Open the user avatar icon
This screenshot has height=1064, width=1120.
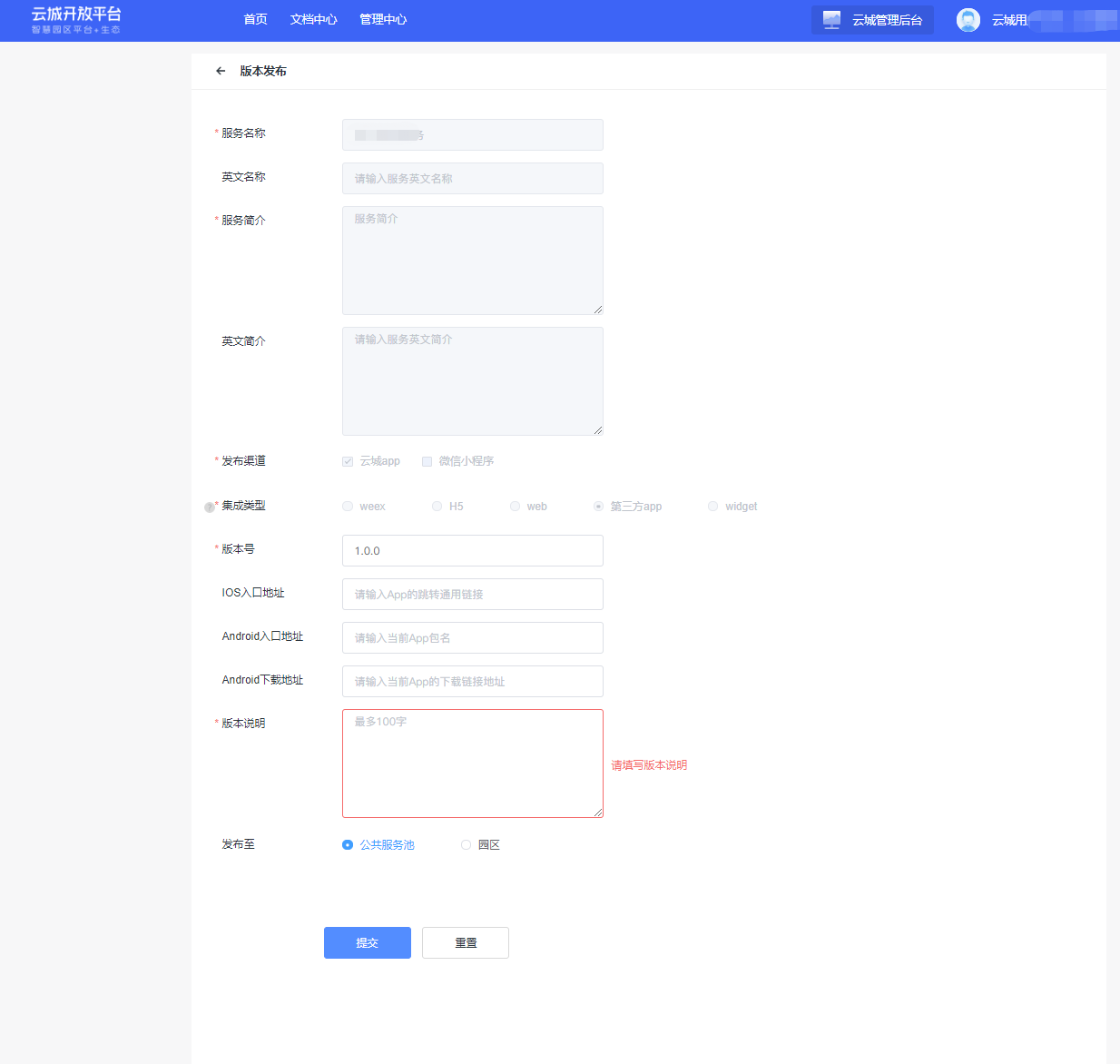968,20
